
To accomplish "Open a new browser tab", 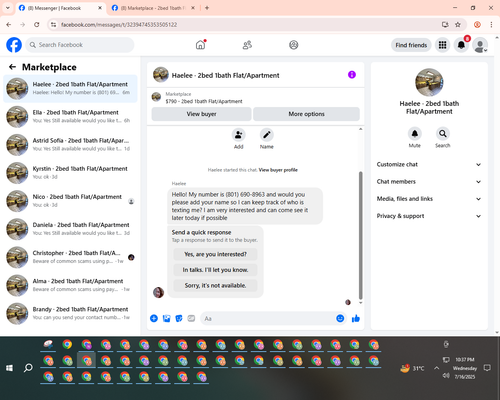I will point(207,8).
